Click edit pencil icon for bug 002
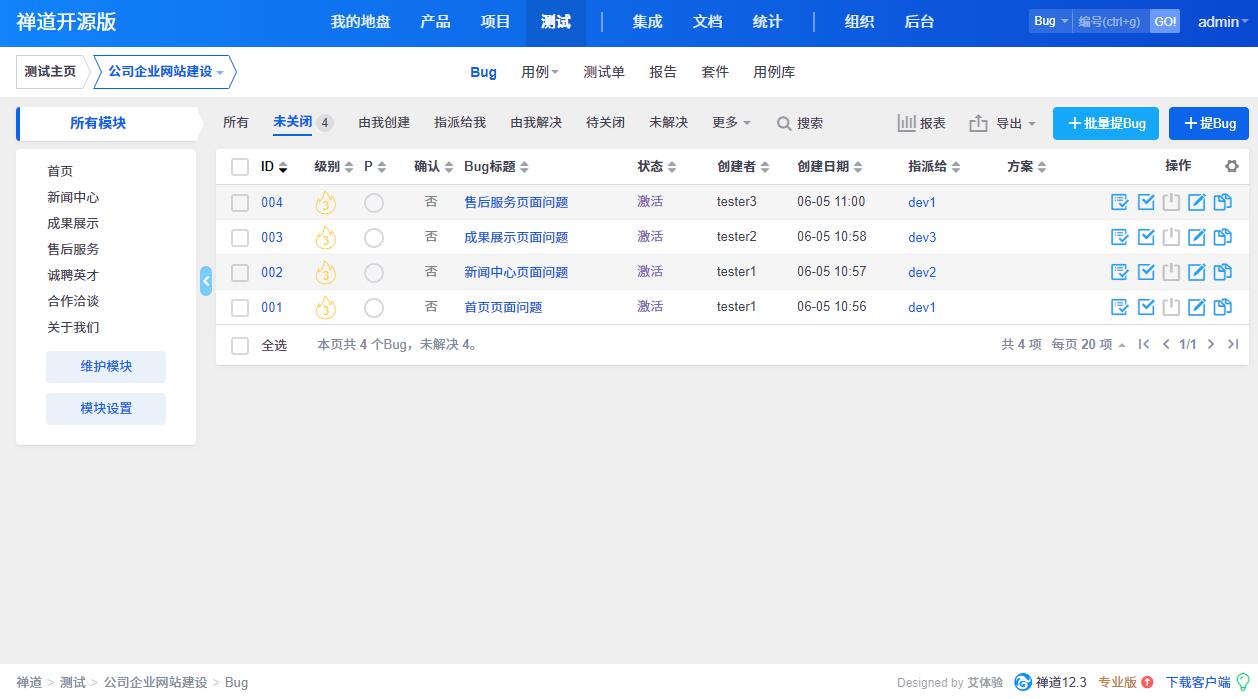The image size is (1258, 699). click(x=1196, y=272)
